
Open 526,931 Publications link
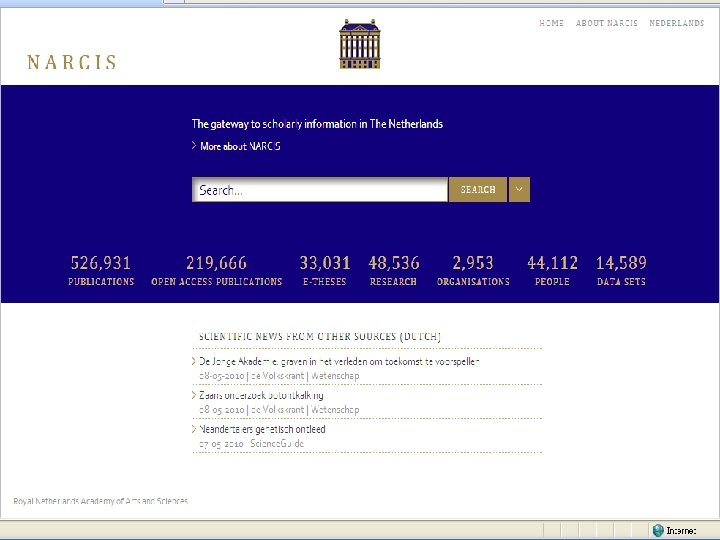point(101,271)
